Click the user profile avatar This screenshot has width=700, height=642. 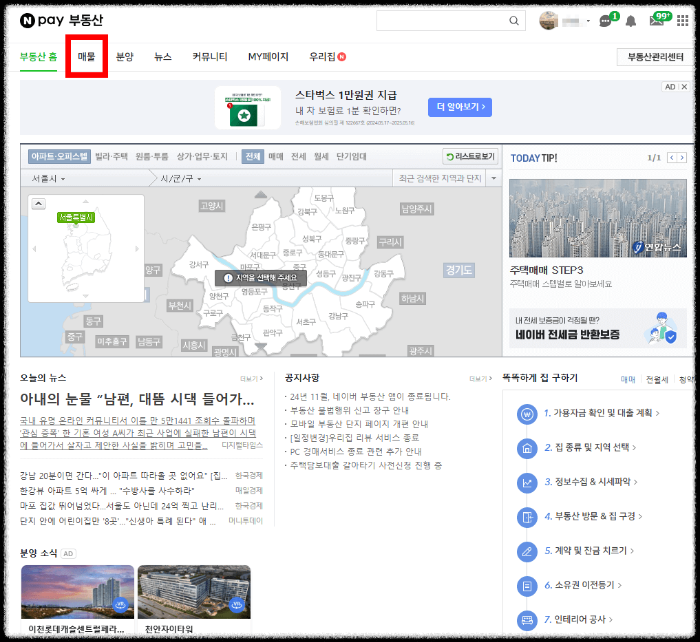tap(548, 21)
